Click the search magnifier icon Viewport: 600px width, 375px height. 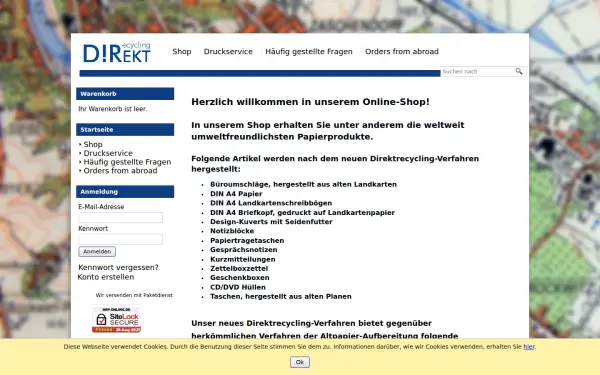519,71
